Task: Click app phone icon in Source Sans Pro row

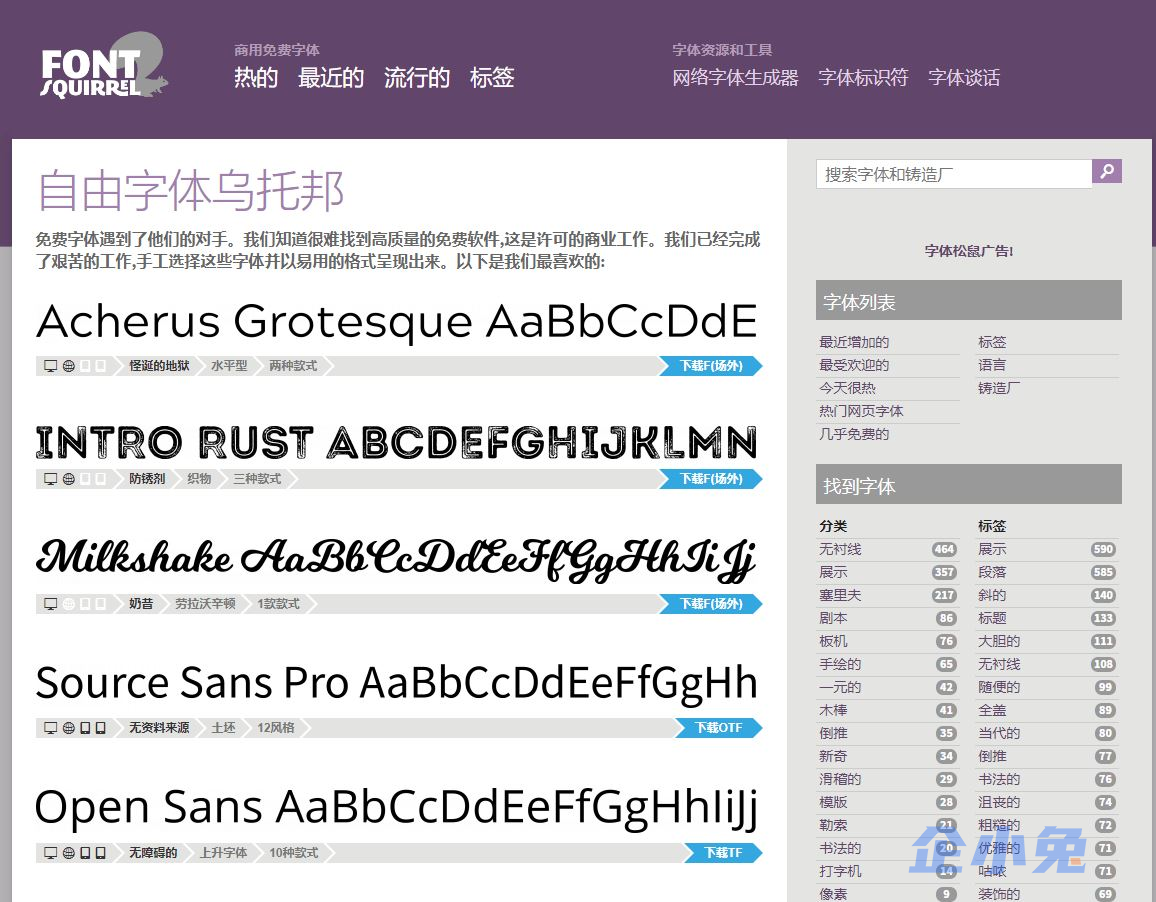Action: click(x=100, y=728)
